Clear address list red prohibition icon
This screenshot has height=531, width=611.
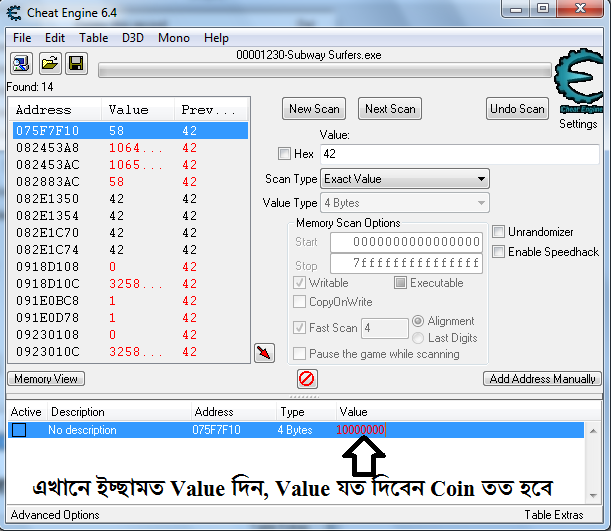(x=307, y=379)
